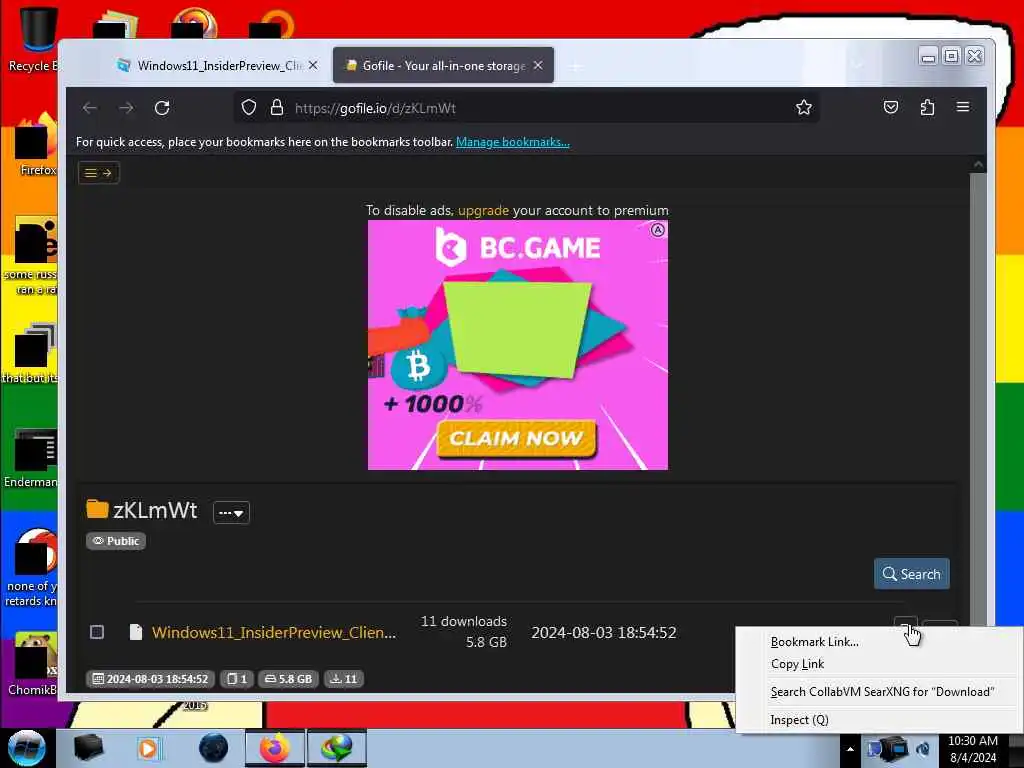
Task: Click the 11 downloads count badge
Action: coord(344,679)
